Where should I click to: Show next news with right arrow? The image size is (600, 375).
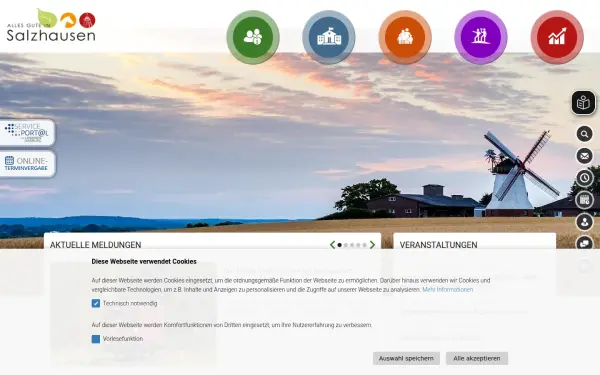372,245
